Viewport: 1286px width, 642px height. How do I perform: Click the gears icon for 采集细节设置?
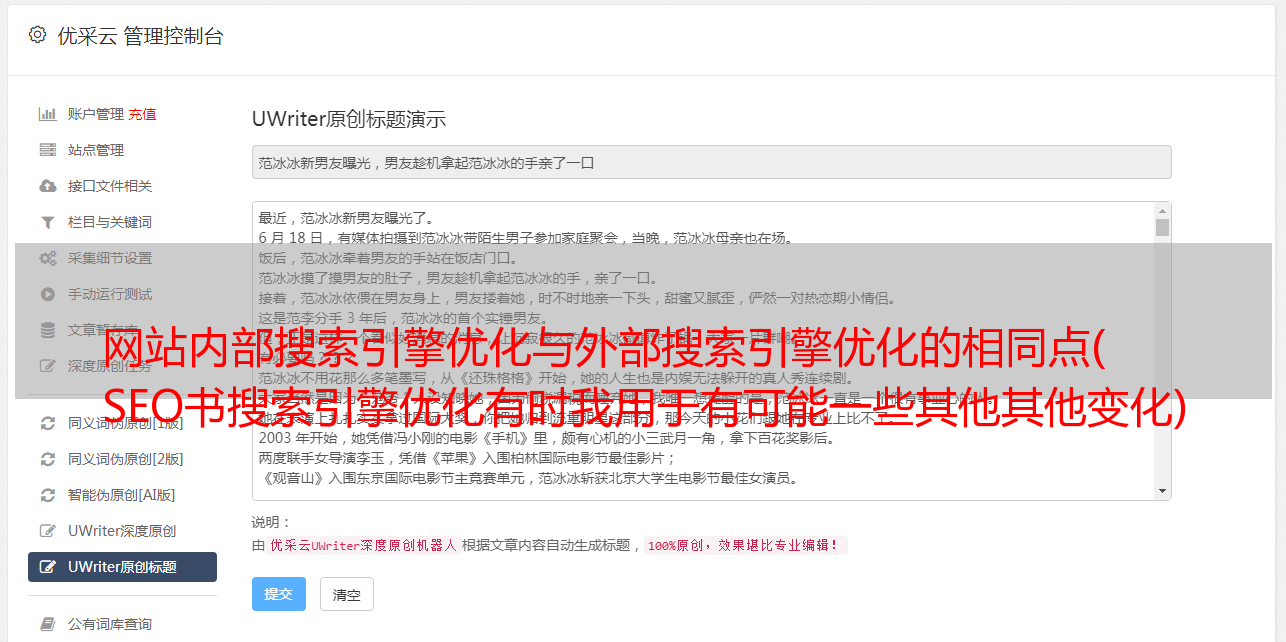click(47, 258)
